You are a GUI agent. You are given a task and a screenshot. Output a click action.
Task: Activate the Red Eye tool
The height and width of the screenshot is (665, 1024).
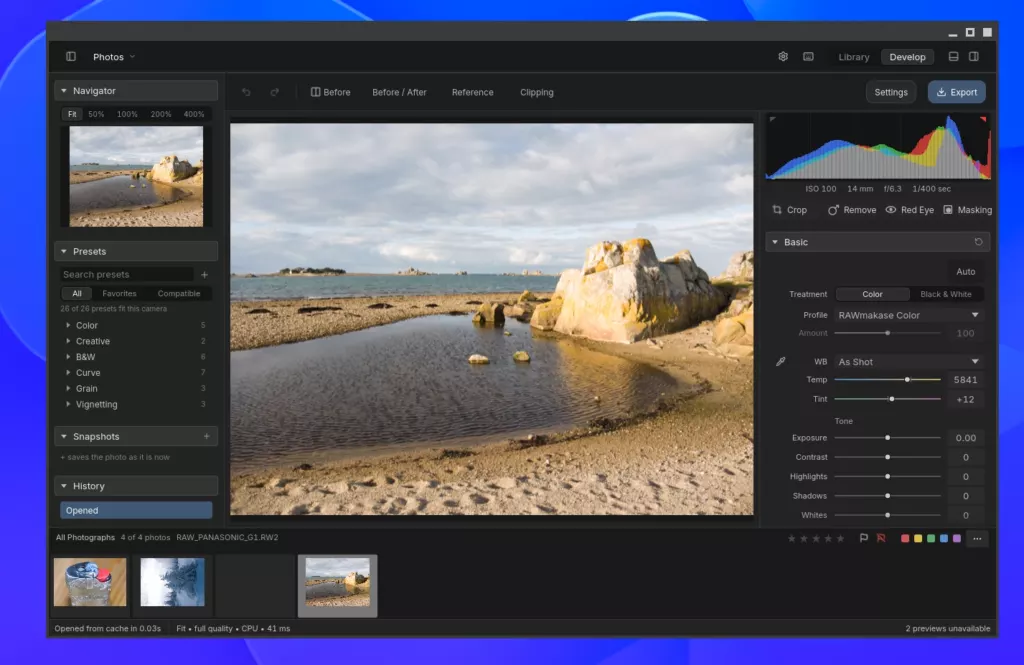910,210
